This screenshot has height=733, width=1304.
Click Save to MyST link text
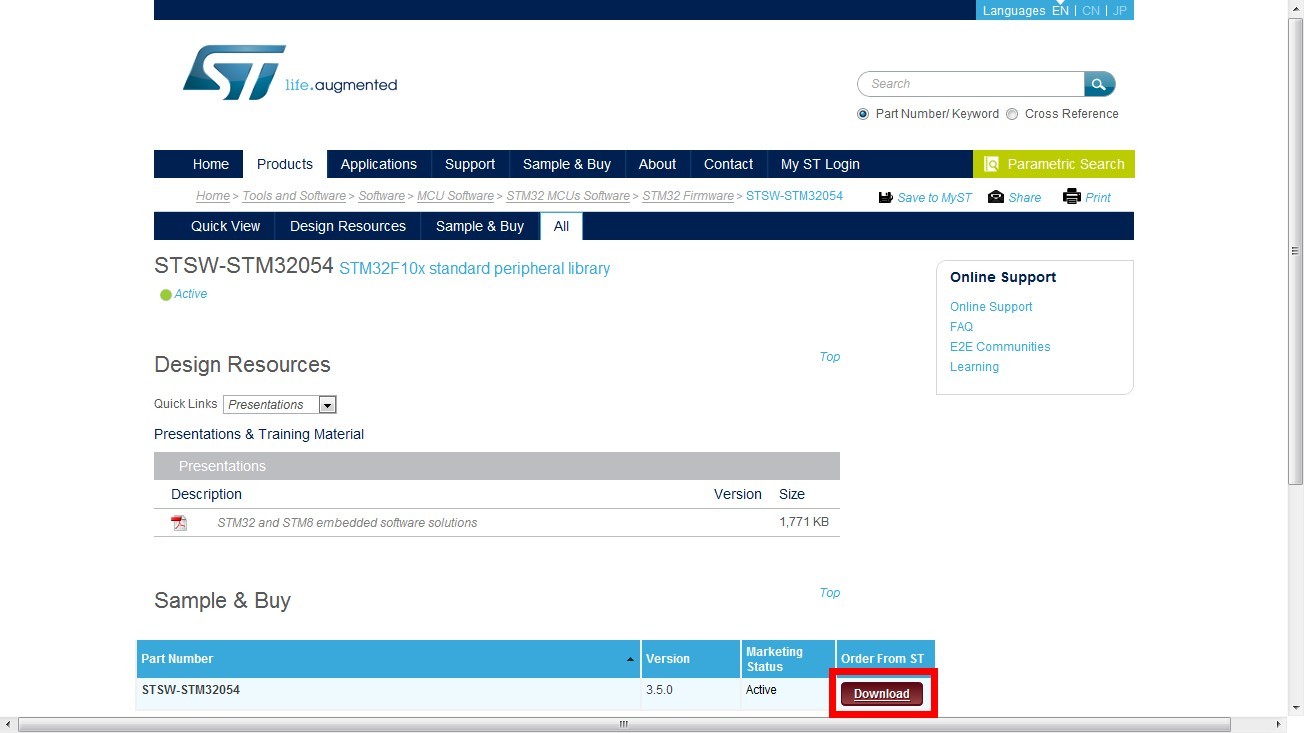934,198
